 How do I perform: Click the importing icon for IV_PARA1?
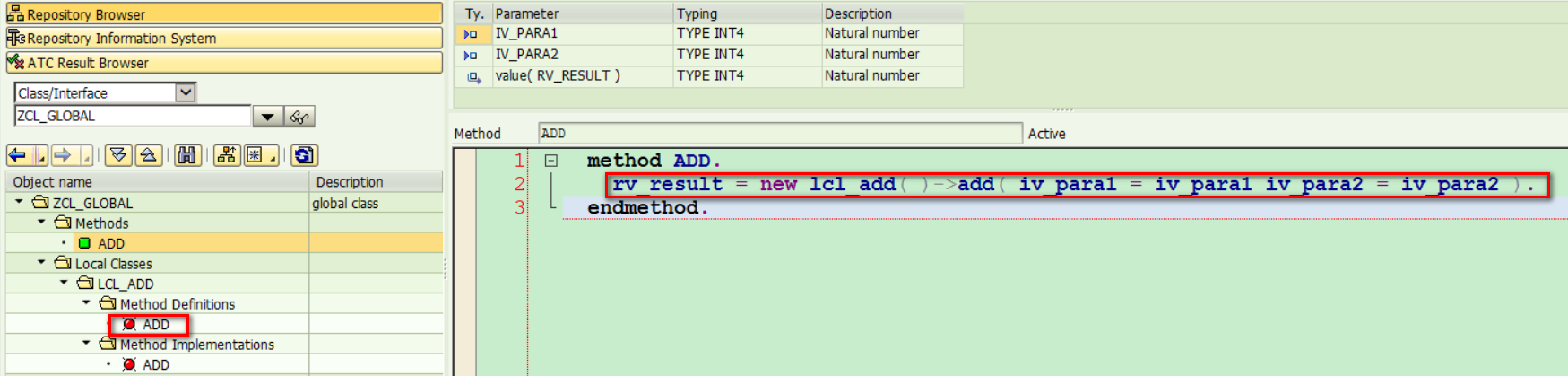pos(471,34)
